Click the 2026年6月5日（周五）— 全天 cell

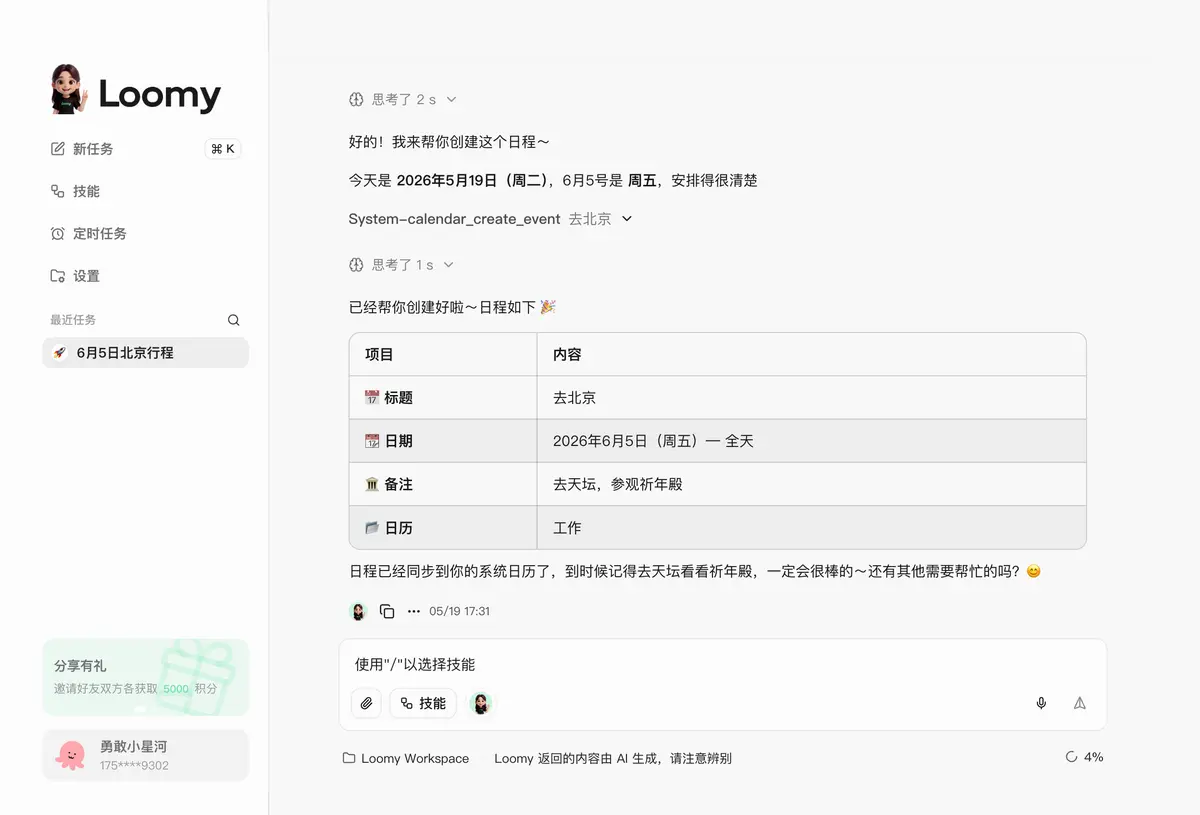click(x=811, y=440)
